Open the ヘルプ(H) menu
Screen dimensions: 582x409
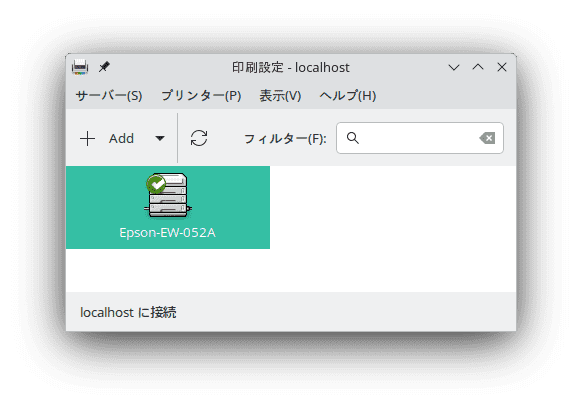click(348, 96)
